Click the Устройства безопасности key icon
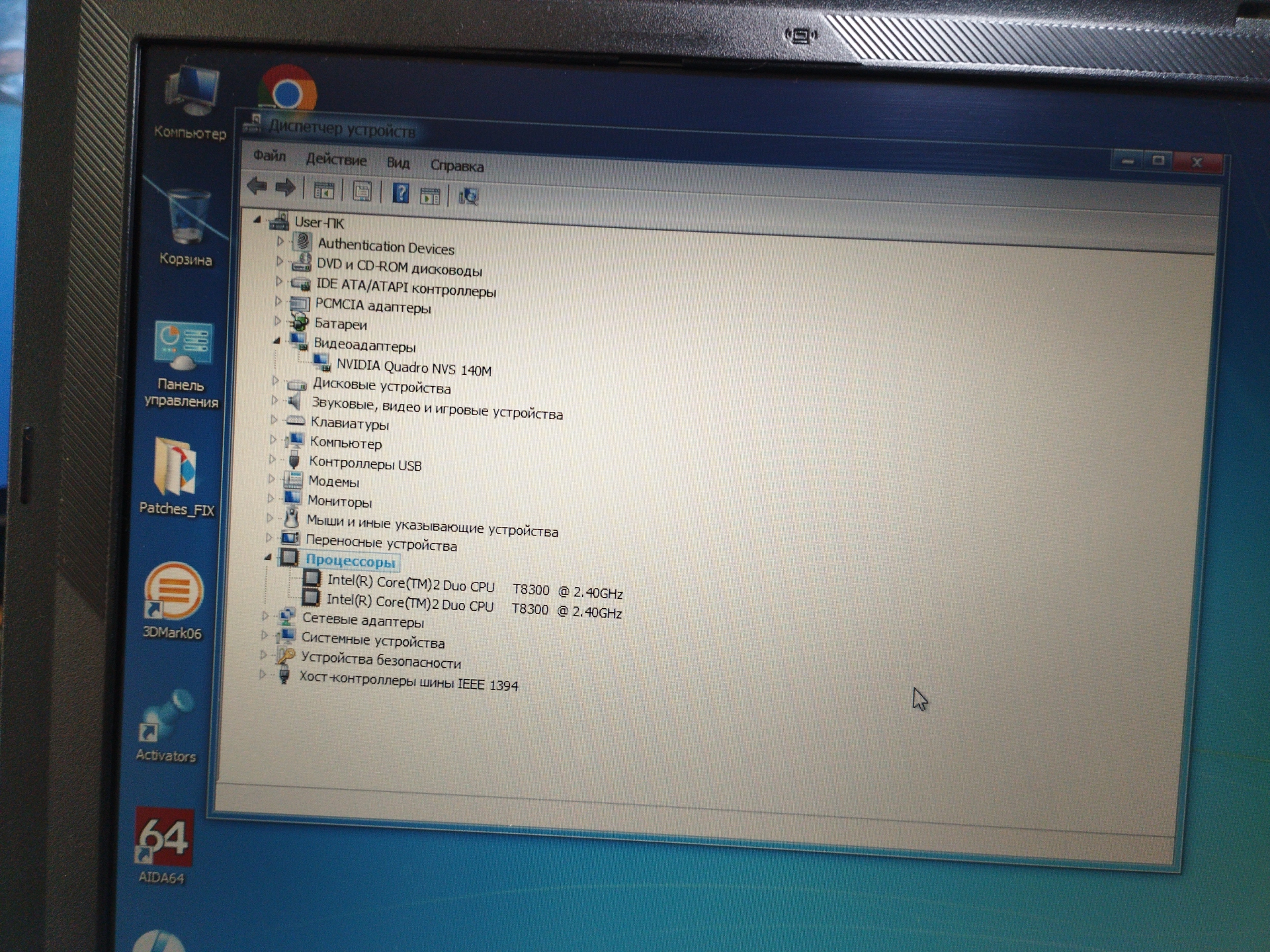This screenshot has width=1270, height=952. point(286,655)
